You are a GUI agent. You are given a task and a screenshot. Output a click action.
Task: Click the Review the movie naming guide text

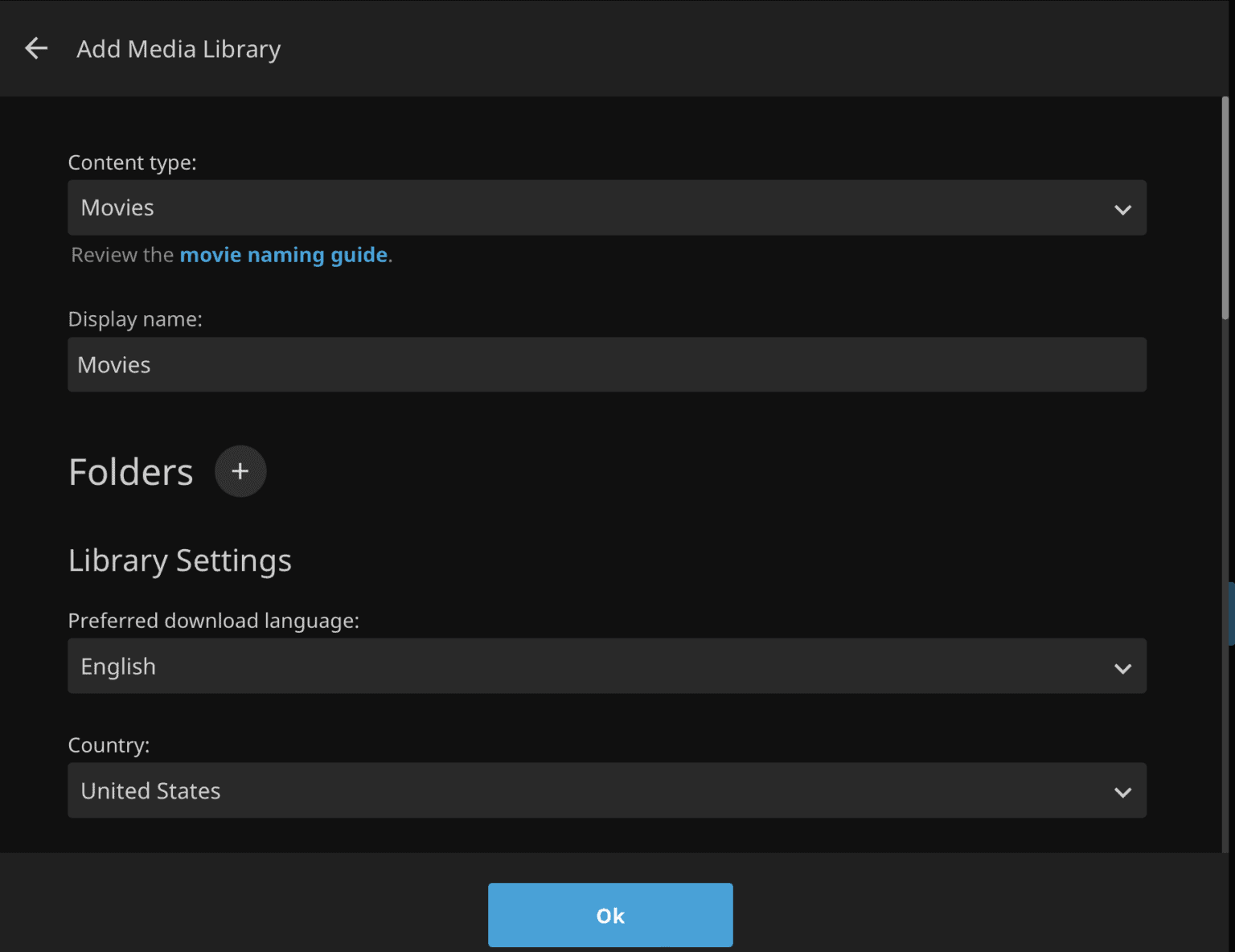coord(229,255)
